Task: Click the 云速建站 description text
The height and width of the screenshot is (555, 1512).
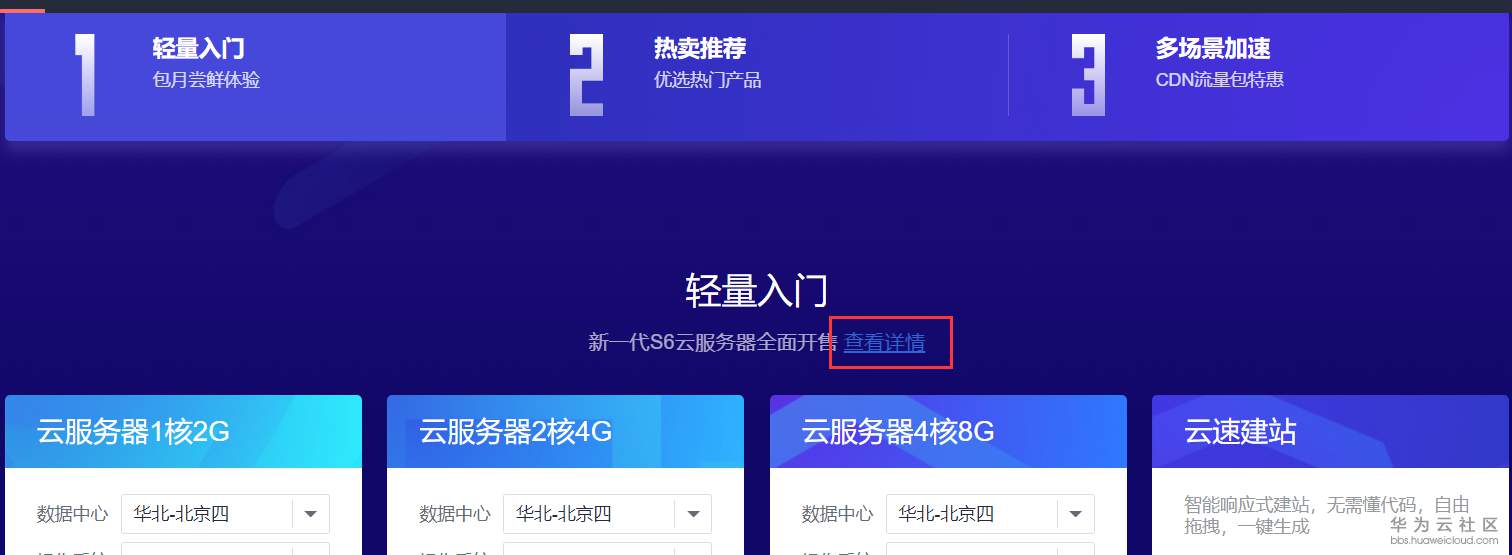Action: (x=1327, y=514)
